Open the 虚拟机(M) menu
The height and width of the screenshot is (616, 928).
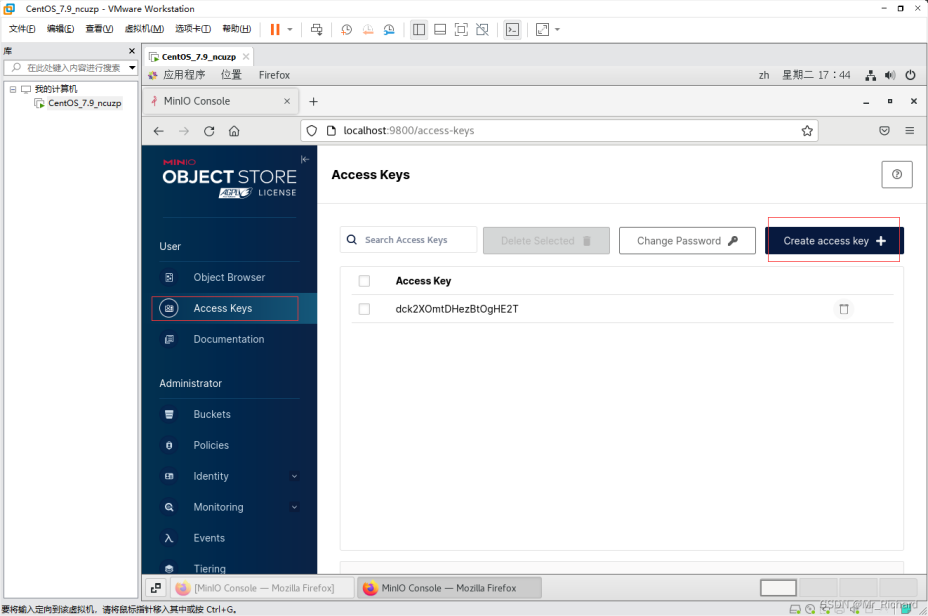tap(144, 29)
